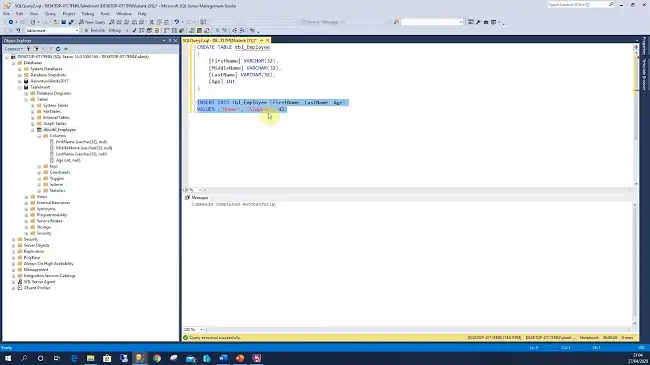The width and height of the screenshot is (650, 365).
Task: Select the Messages results tab
Action: tap(196, 198)
